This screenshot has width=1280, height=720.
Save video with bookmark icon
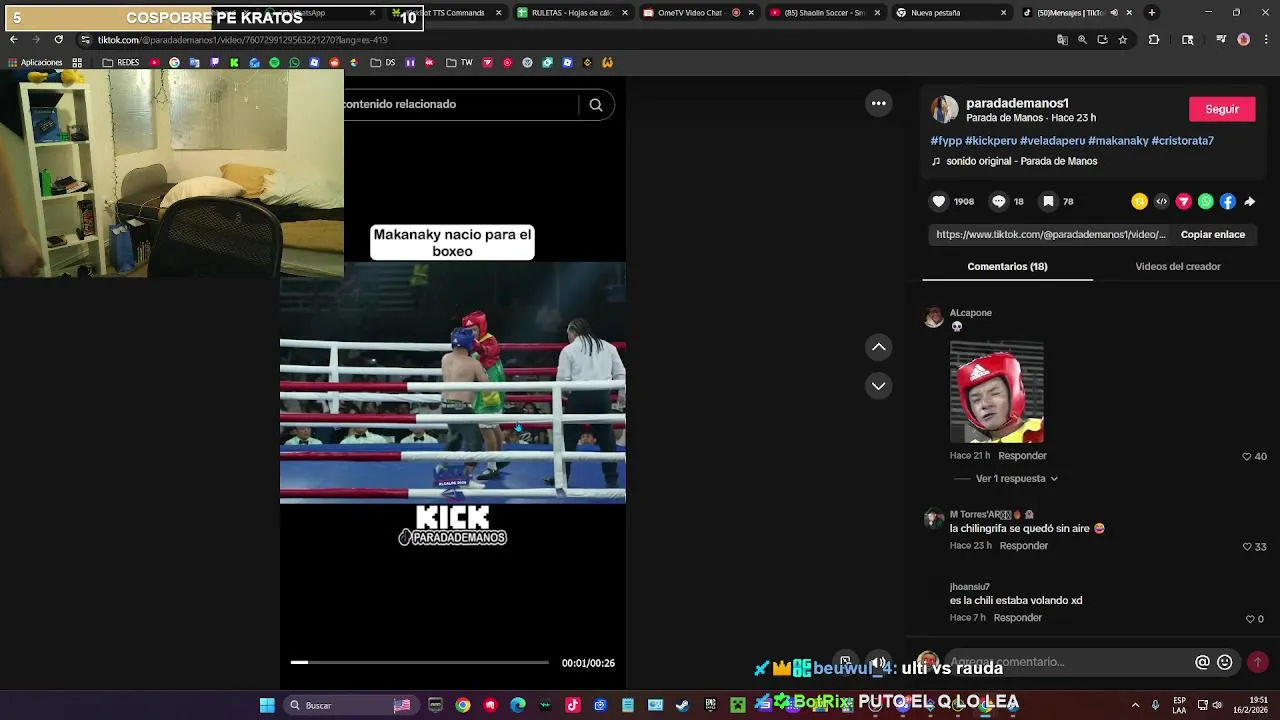[x=1048, y=201]
